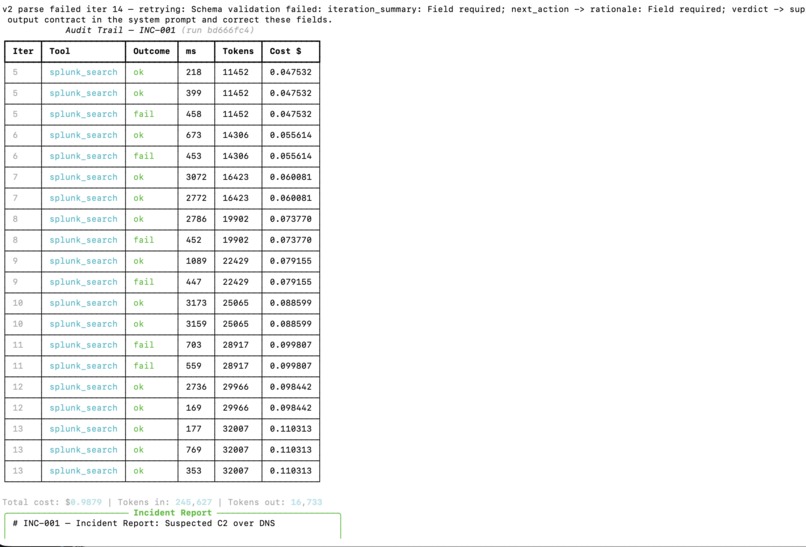Screen dimensions: 806x547
Task: Click cost "0.098442" in the 169 ms row
Action: (x=290, y=408)
